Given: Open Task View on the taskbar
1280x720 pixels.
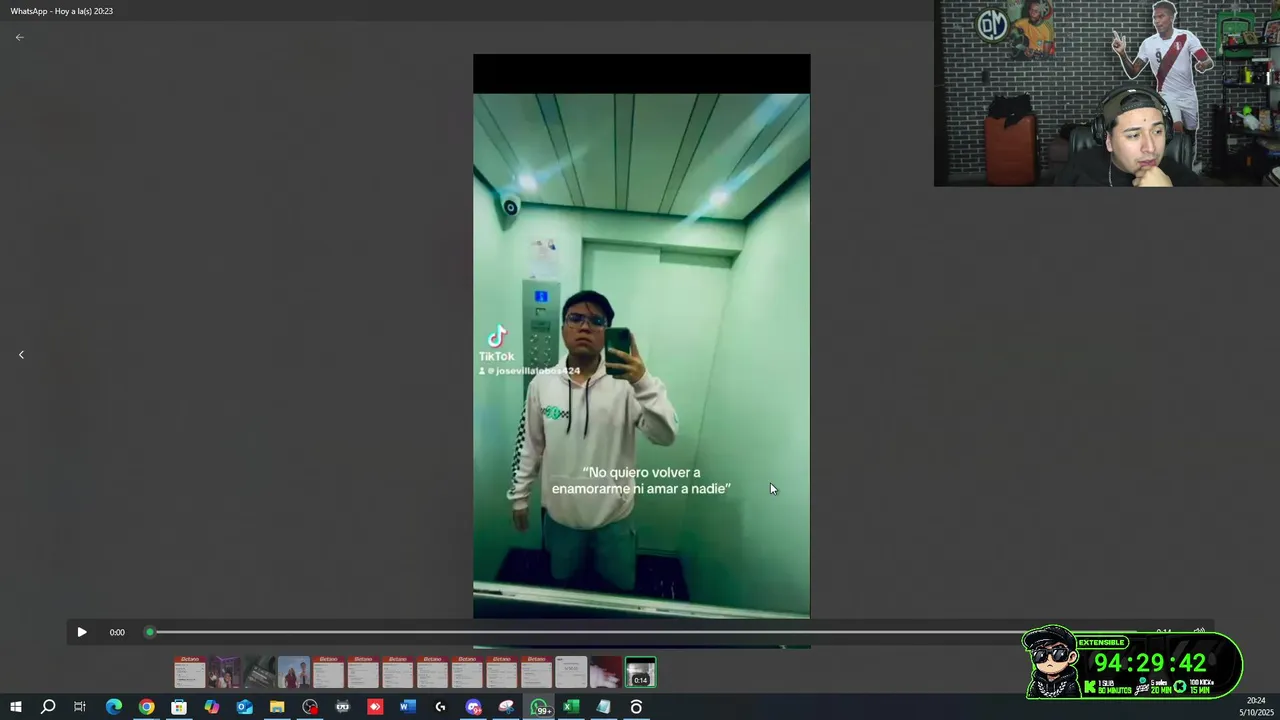Looking at the screenshot, I should (x=80, y=707).
